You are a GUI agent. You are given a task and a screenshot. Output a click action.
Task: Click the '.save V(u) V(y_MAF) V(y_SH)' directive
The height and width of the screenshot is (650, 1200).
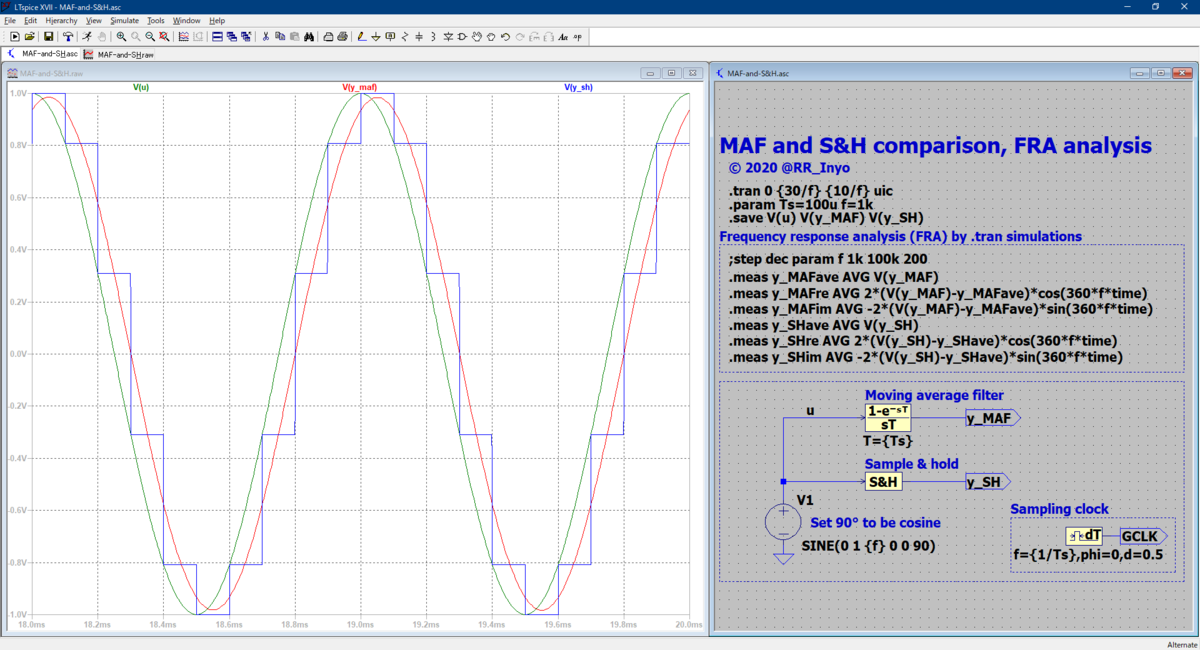tap(826, 217)
